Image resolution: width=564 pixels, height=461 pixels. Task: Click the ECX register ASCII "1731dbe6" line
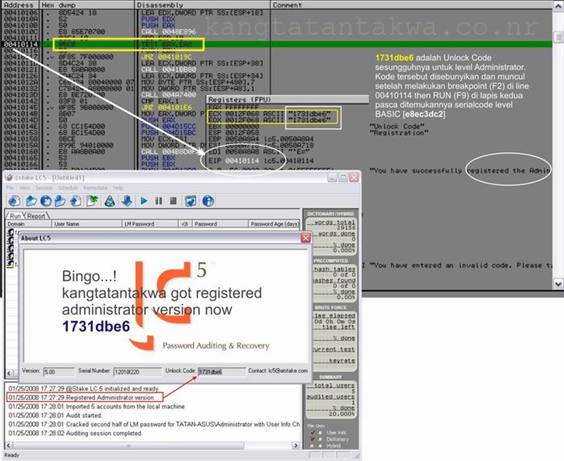click(x=269, y=114)
